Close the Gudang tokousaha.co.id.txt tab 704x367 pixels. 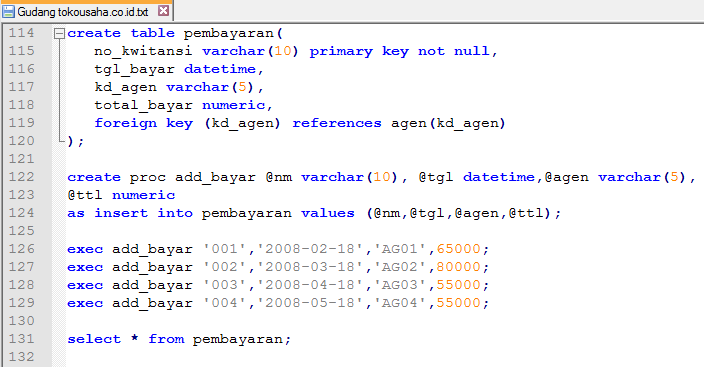click(164, 10)
